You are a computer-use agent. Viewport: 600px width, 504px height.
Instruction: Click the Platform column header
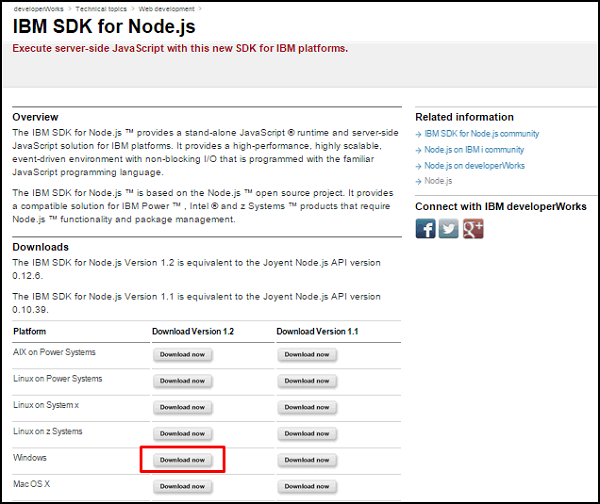point(29,331)
